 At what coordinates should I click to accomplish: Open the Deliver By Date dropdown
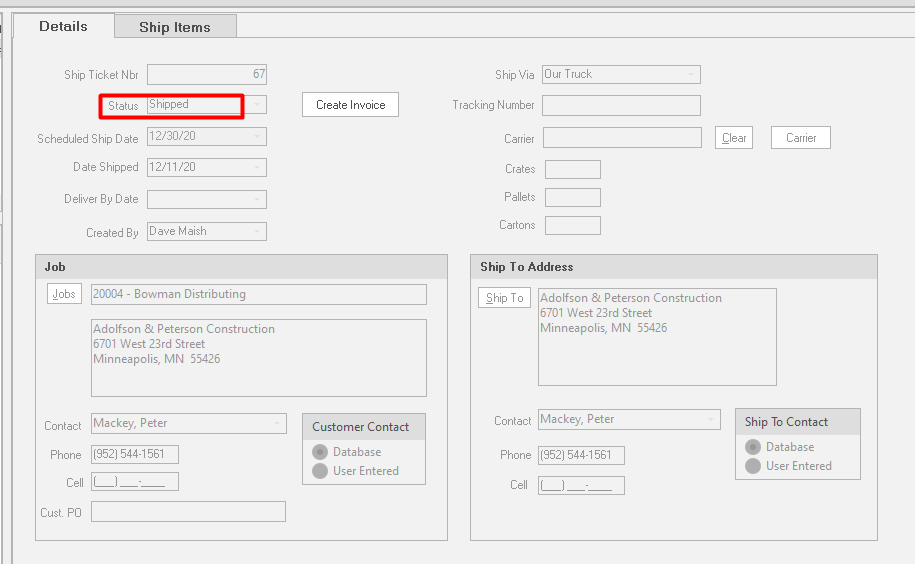pos(257,199)
